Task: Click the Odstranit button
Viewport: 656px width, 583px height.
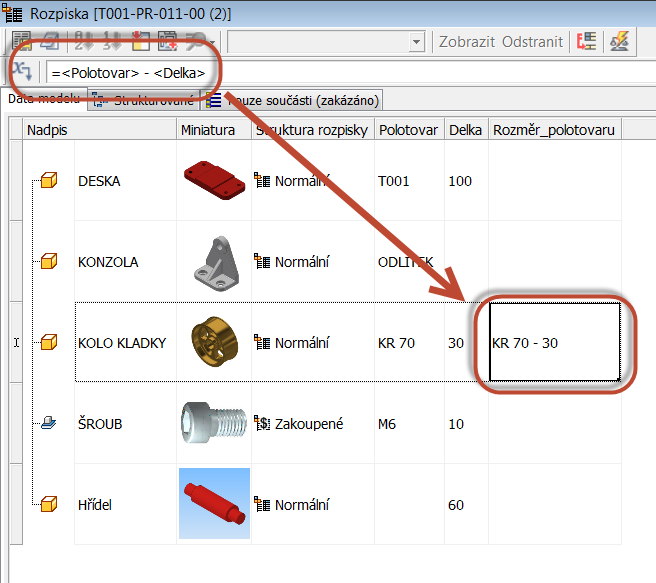Action: pyautogui.click(x=531, y=42)
